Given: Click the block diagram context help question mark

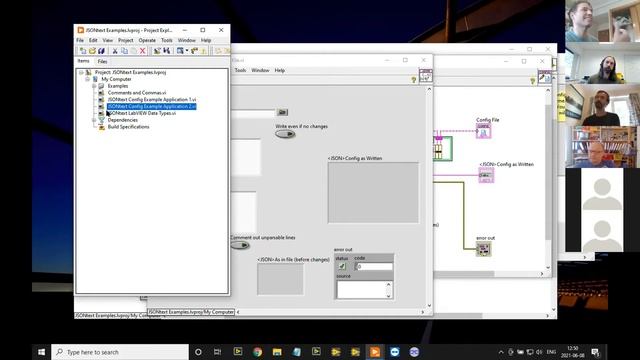Looking at the screenshot, I should [x=532, y=81].
